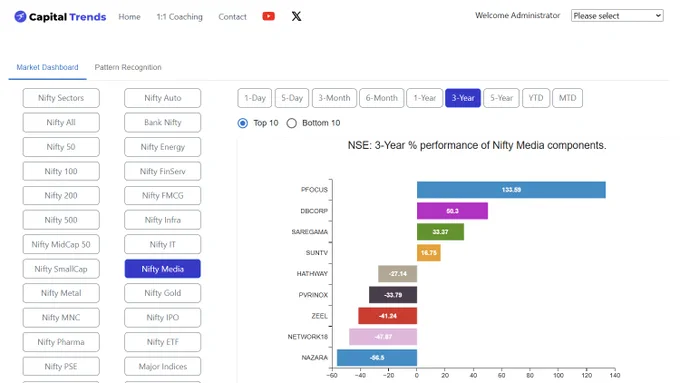Click the PFOCUS axis label
This screenshot has height=383, width=680.
tap(314, 190)
